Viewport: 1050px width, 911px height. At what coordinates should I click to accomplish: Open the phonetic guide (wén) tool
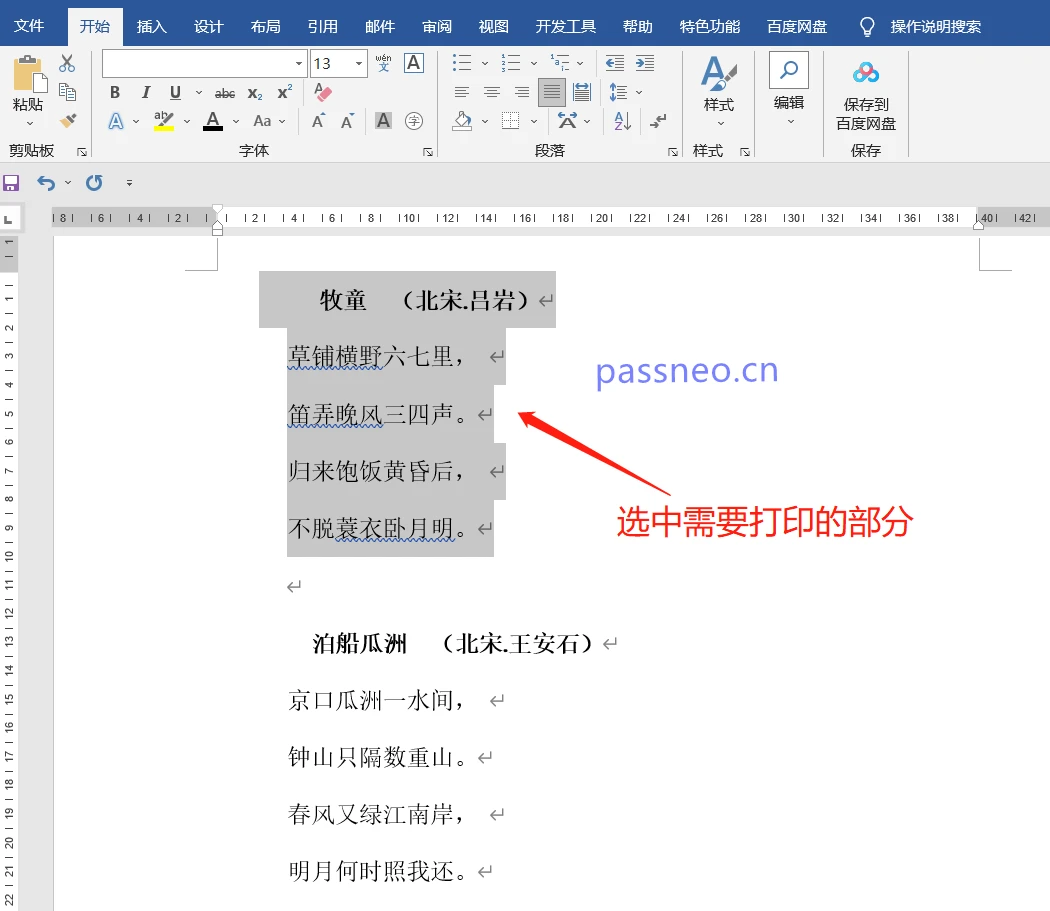pos(383,63)
